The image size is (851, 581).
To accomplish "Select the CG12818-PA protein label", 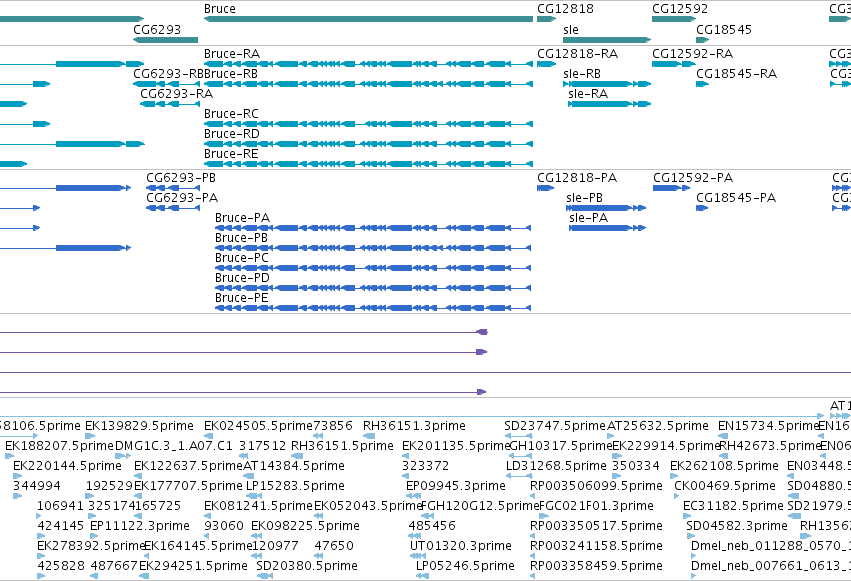I will click(577, 178).
